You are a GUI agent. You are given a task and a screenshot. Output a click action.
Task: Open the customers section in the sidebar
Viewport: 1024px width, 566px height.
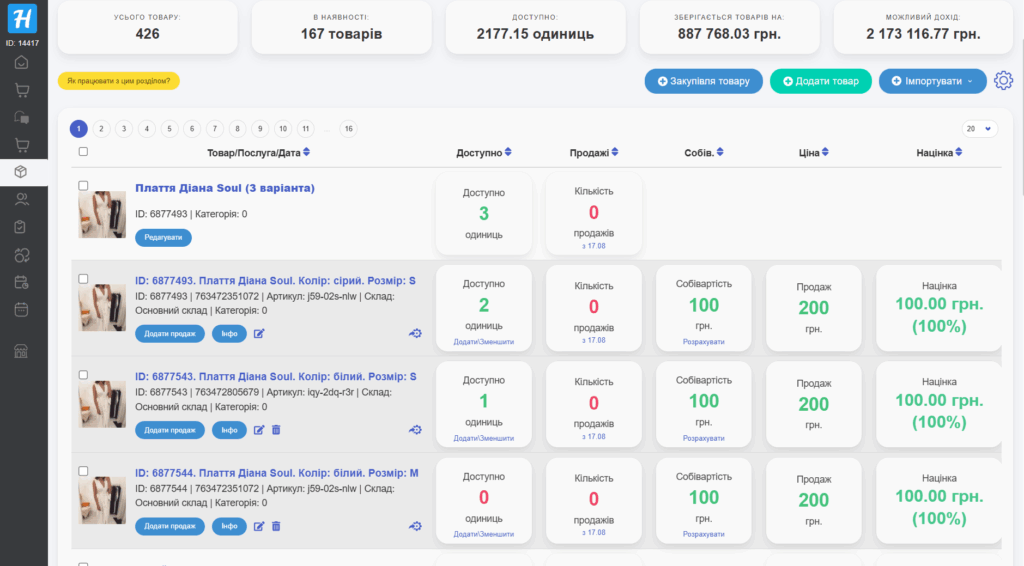point(21,199)
